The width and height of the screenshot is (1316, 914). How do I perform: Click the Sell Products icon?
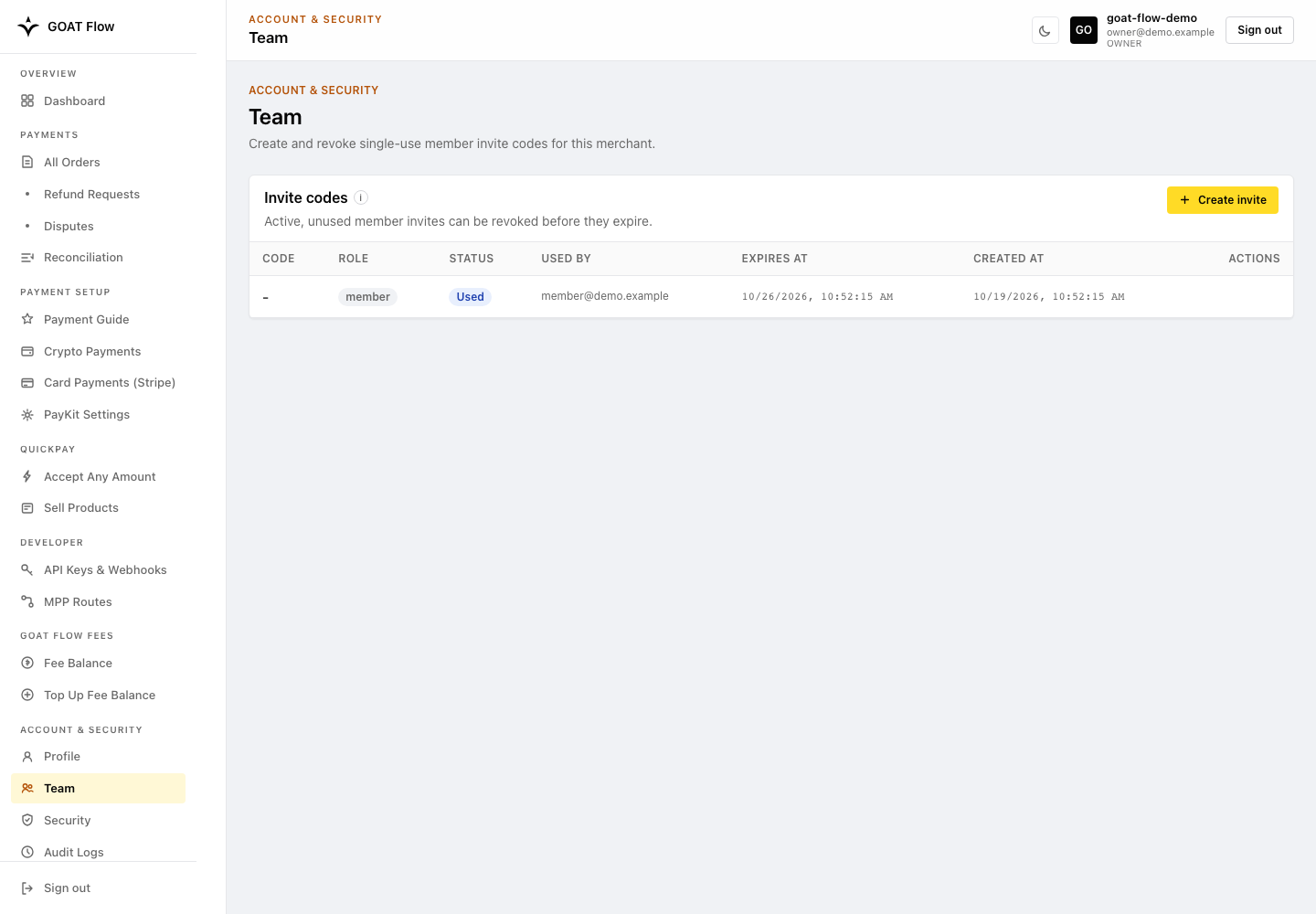[27, 508]
